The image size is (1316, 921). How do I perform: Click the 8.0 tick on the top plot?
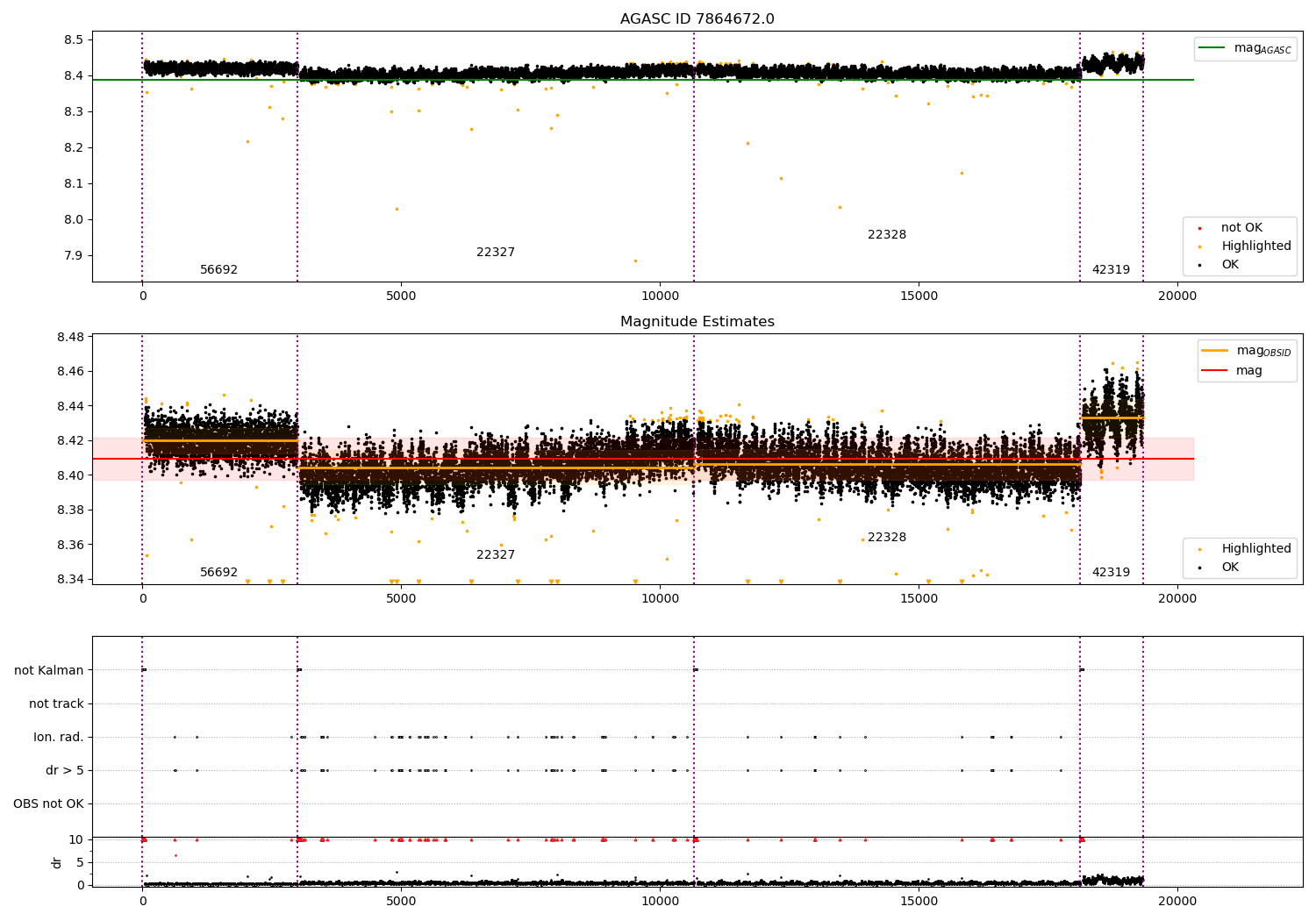point(73,220)
